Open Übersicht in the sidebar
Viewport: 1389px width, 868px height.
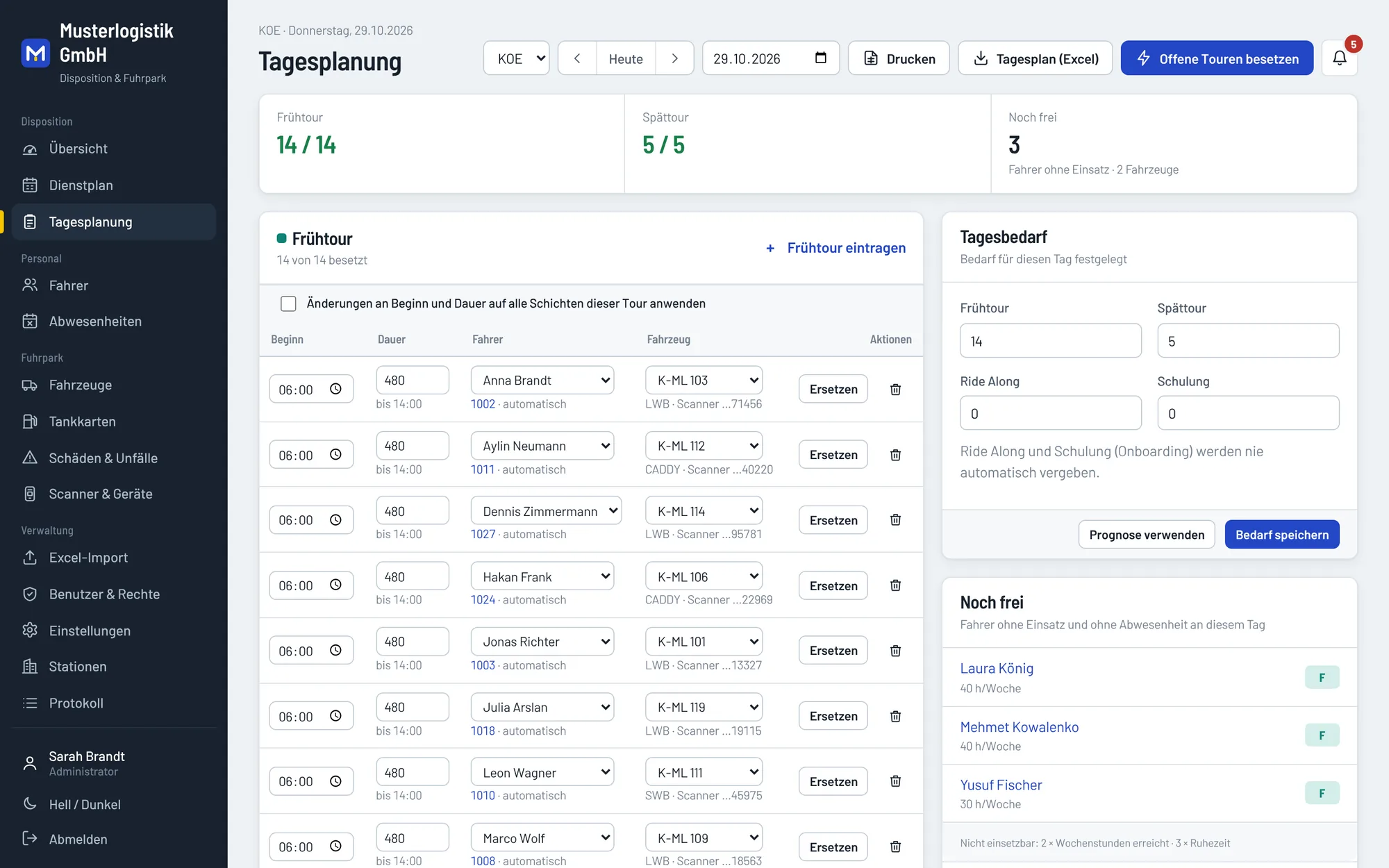pyautogui.click(x=114, y=149)
